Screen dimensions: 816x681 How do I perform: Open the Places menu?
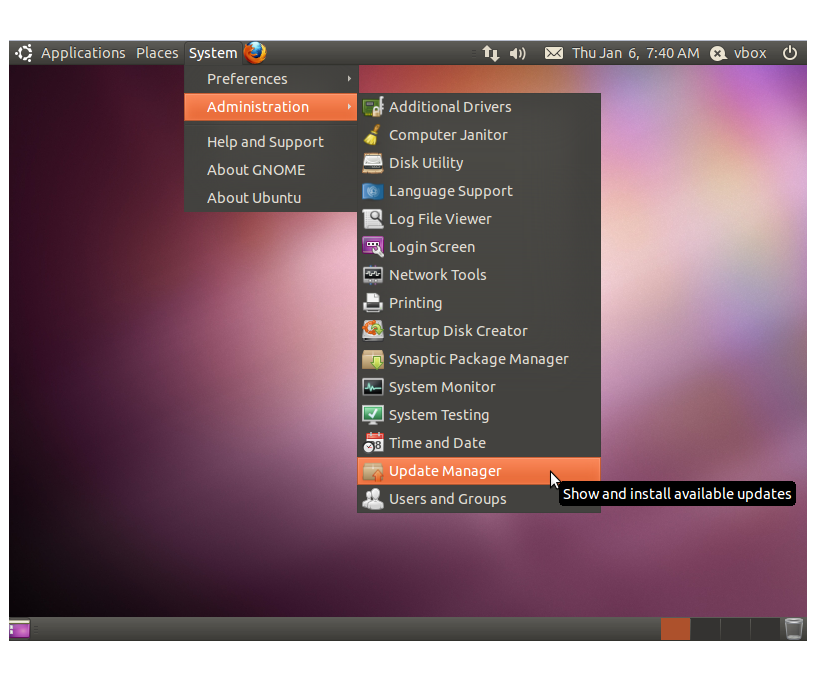coord(157,53)
